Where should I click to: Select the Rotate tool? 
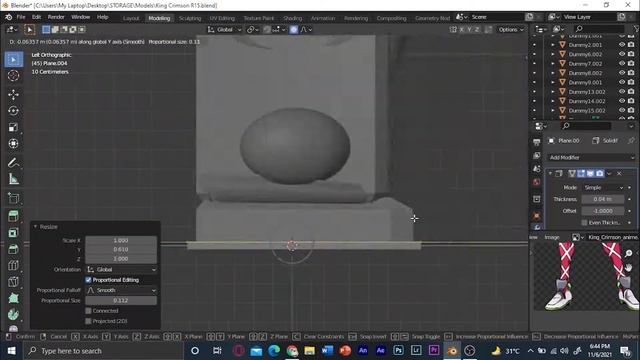click(13, 111)
